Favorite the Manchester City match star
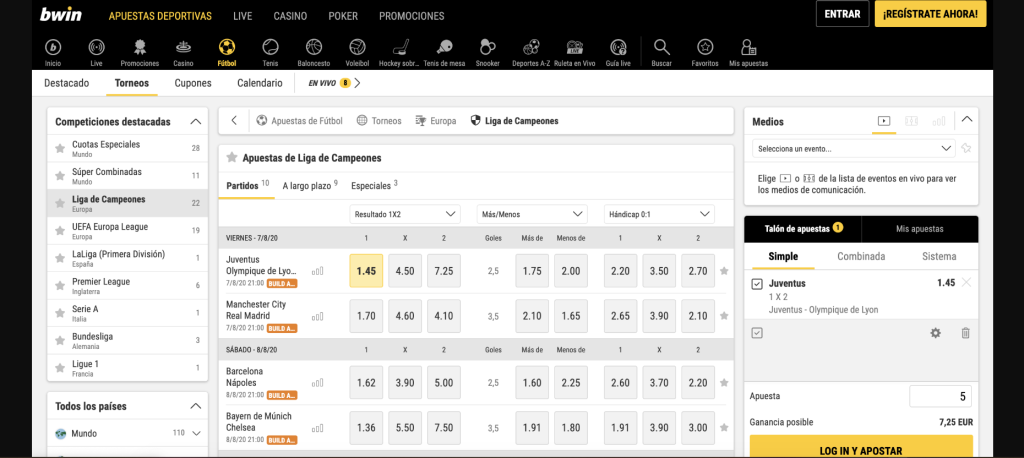Viewport: 1024px width, 458px height. 724,316
